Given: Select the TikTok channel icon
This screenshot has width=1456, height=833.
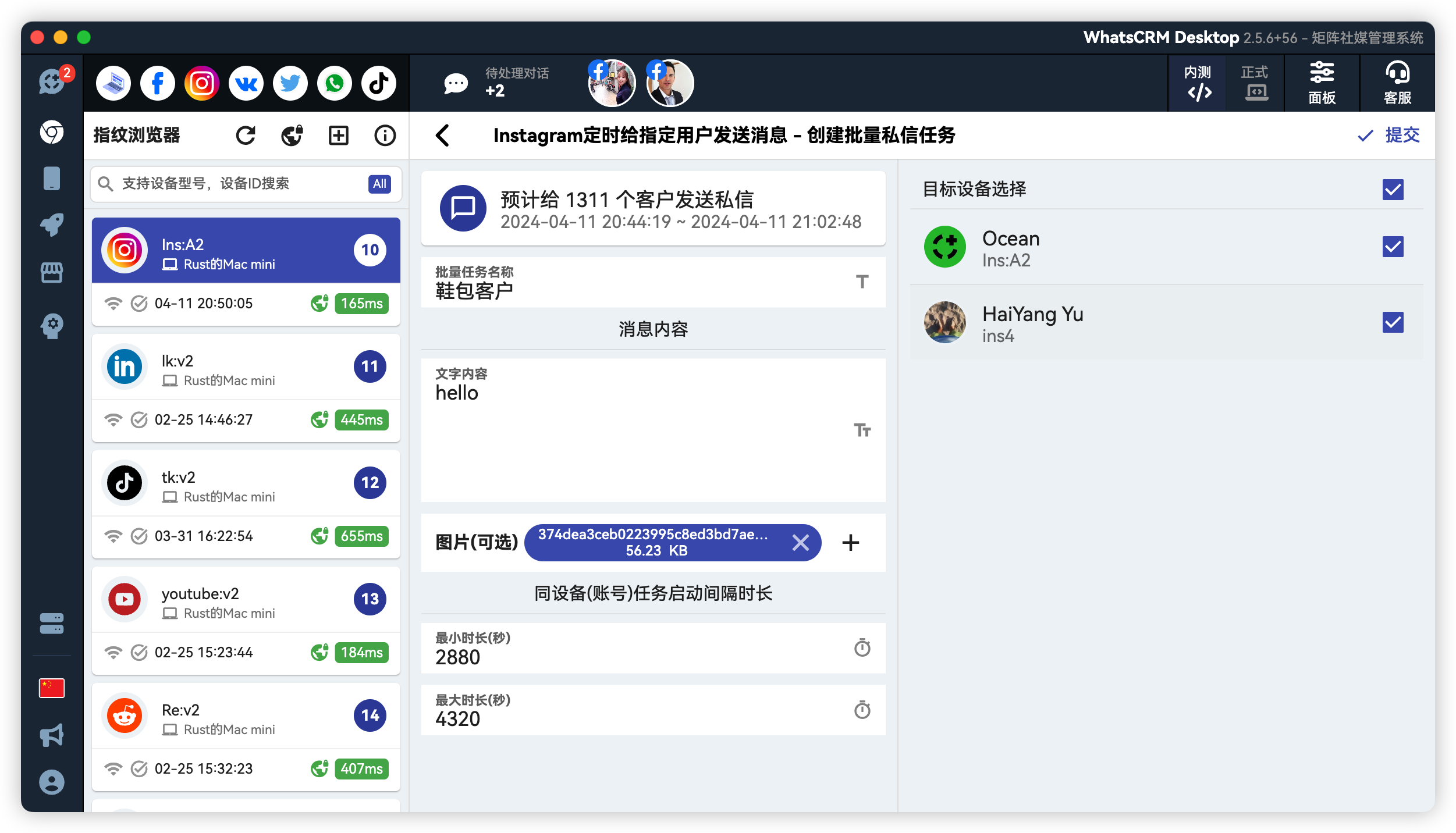Looking at the screenshot, I should click(379, 83).
